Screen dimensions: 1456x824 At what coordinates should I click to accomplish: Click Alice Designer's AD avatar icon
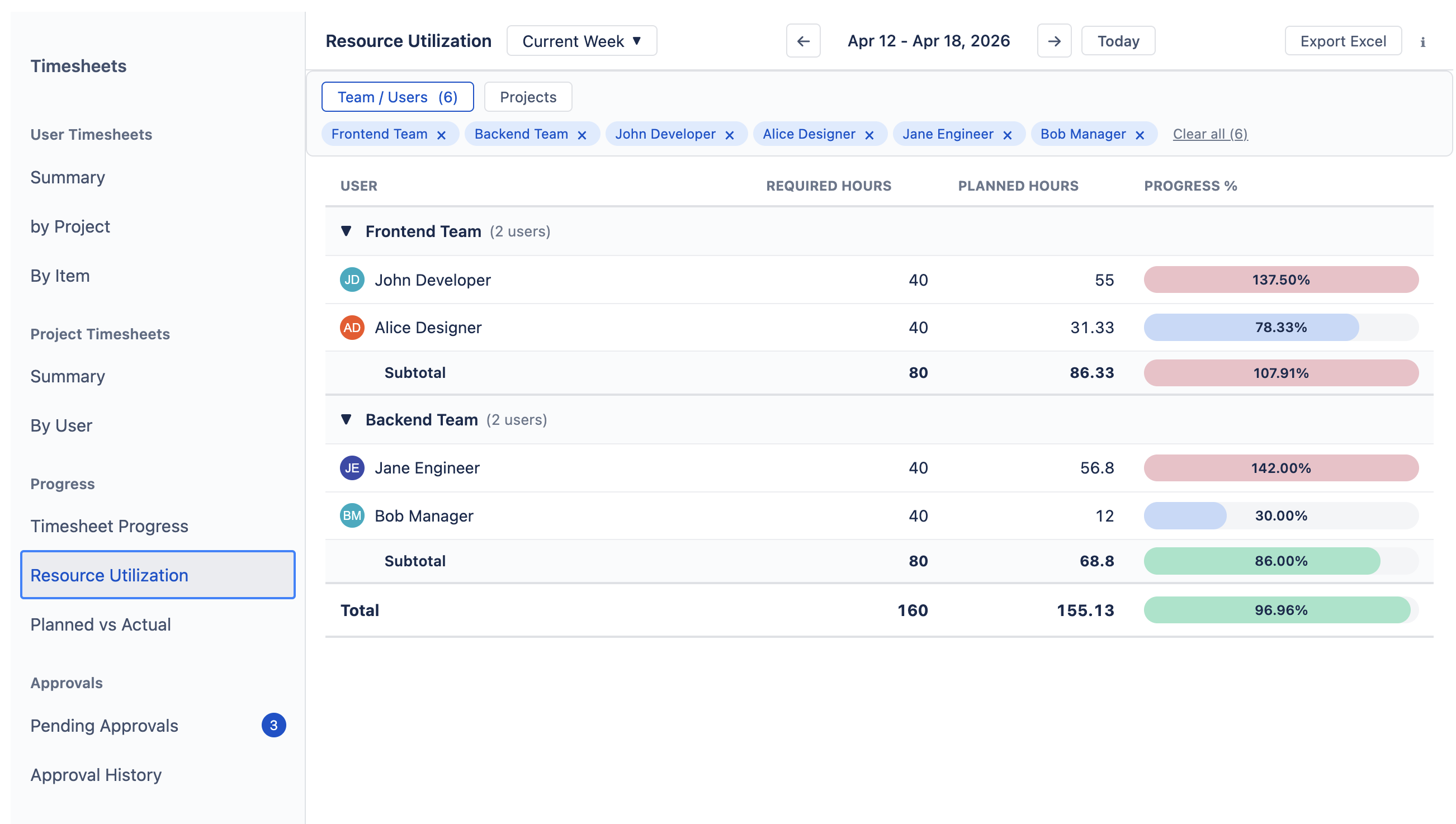tap(351, 327)
